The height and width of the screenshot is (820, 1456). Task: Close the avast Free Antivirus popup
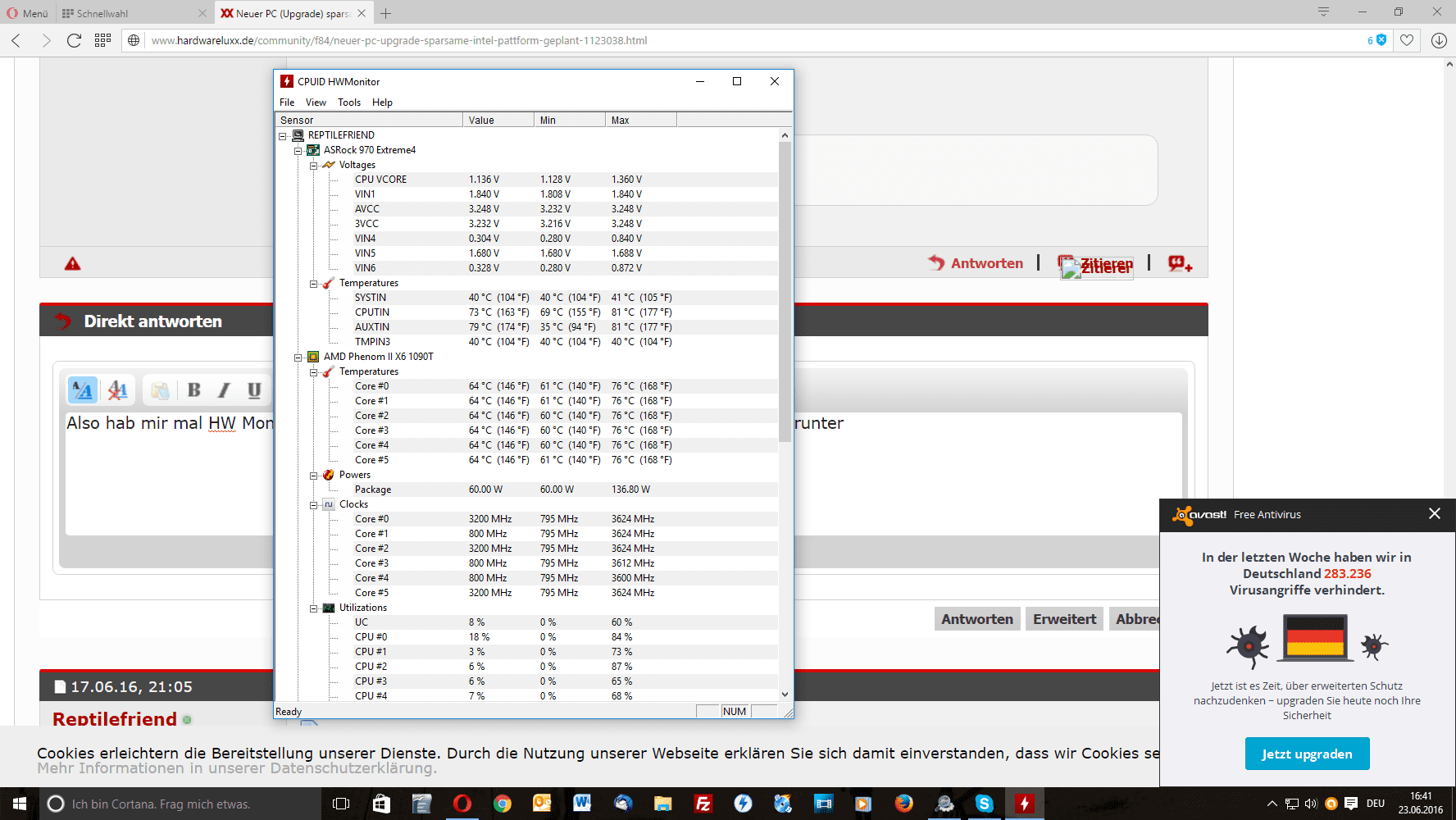point(1434,513)
